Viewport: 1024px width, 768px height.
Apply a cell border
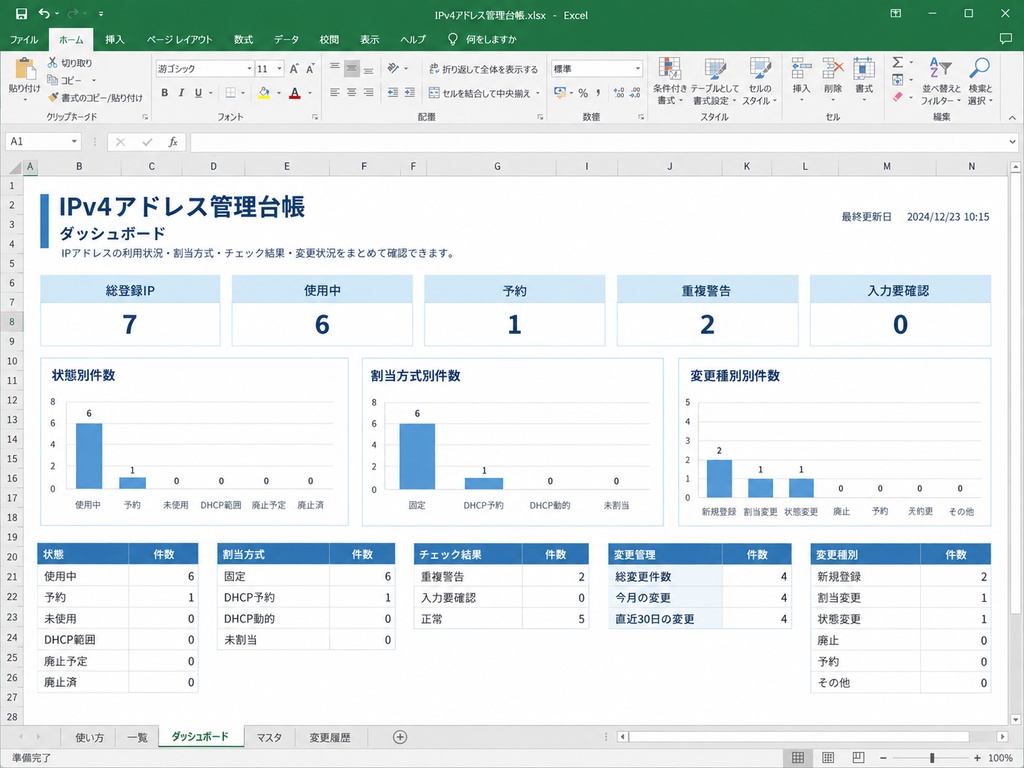[231, 93]
